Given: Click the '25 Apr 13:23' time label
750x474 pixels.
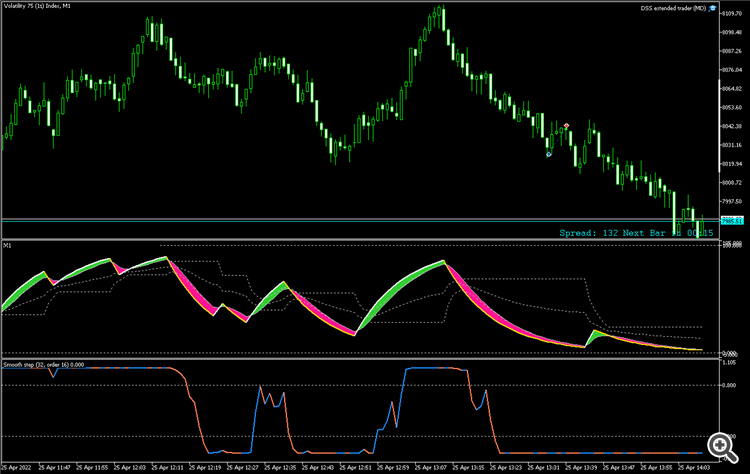Looking at the screenshot, I should coord(506,467).
